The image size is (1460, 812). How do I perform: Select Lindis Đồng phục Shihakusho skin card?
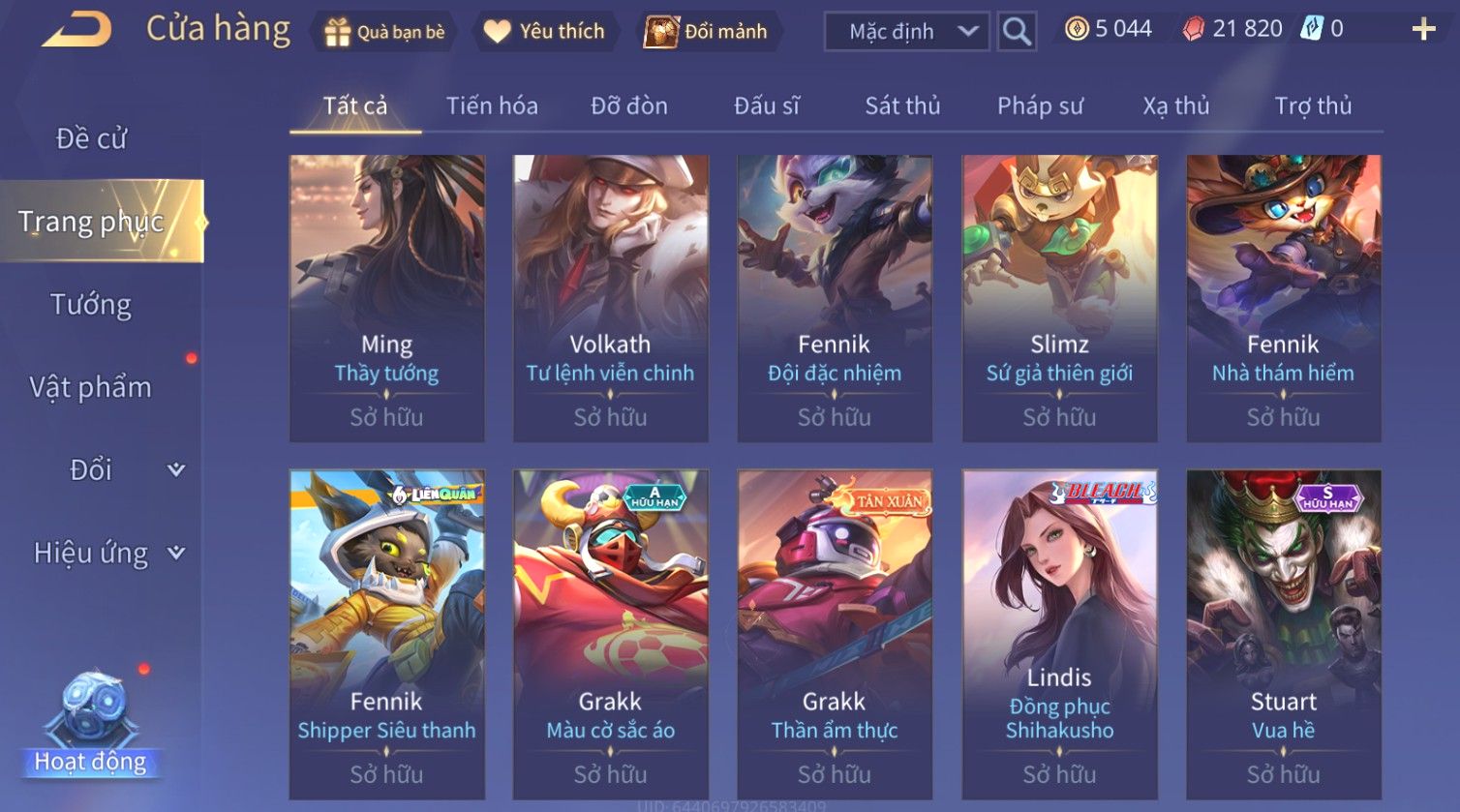tap(1059, 634)
